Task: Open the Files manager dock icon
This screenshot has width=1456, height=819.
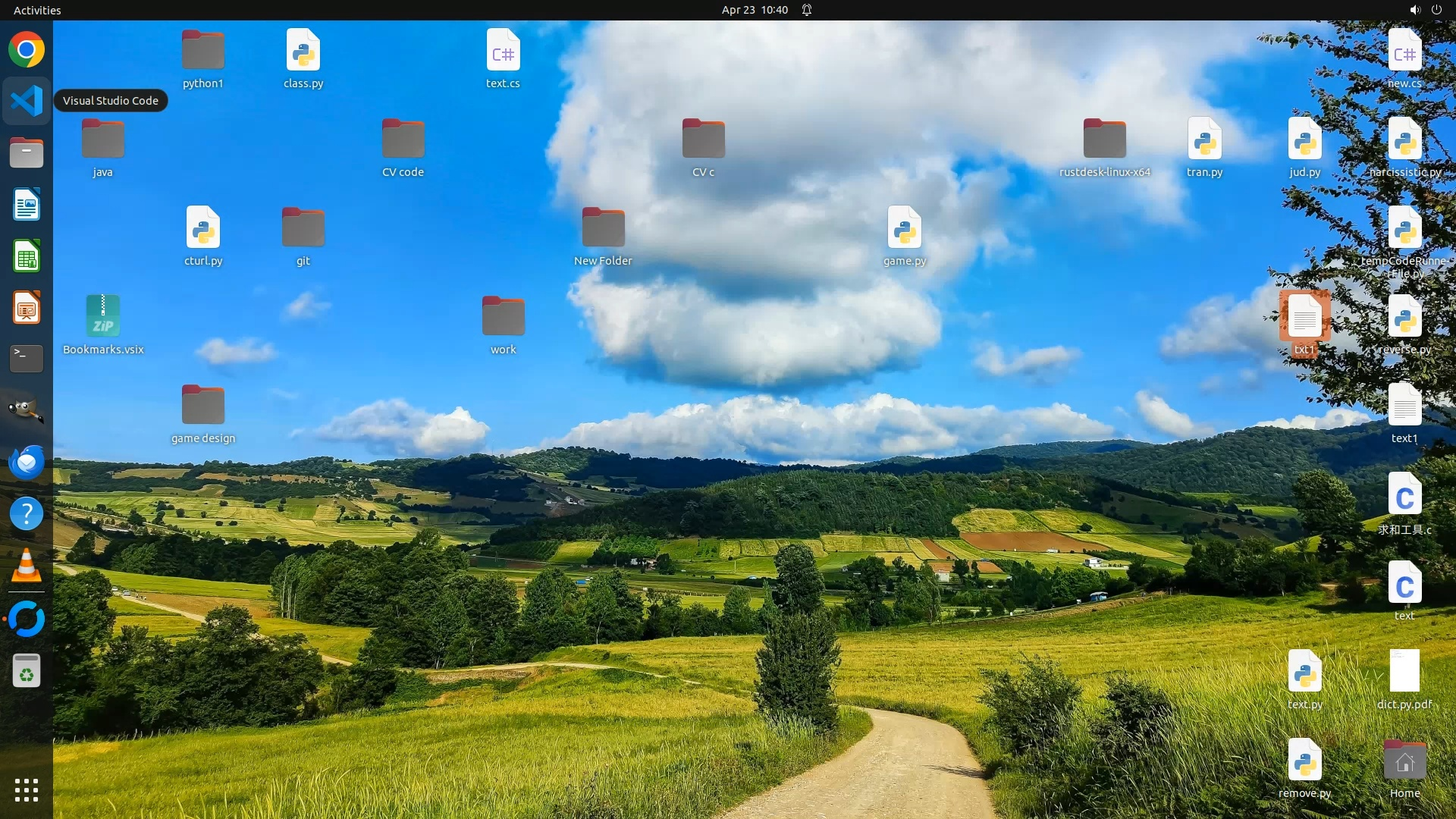Action: point(27,153)
